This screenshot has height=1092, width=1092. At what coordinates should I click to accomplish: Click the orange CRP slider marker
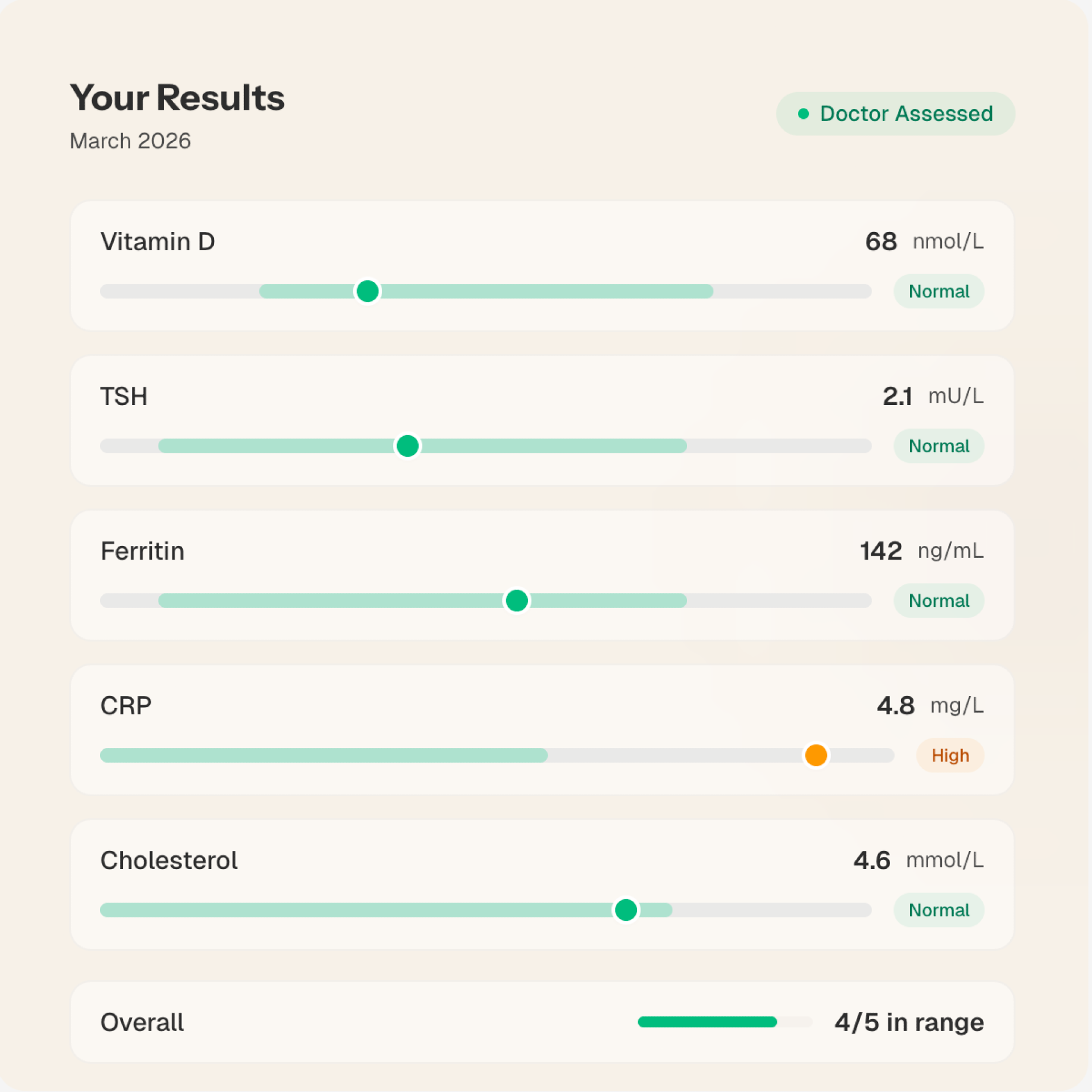coord(816,755)
